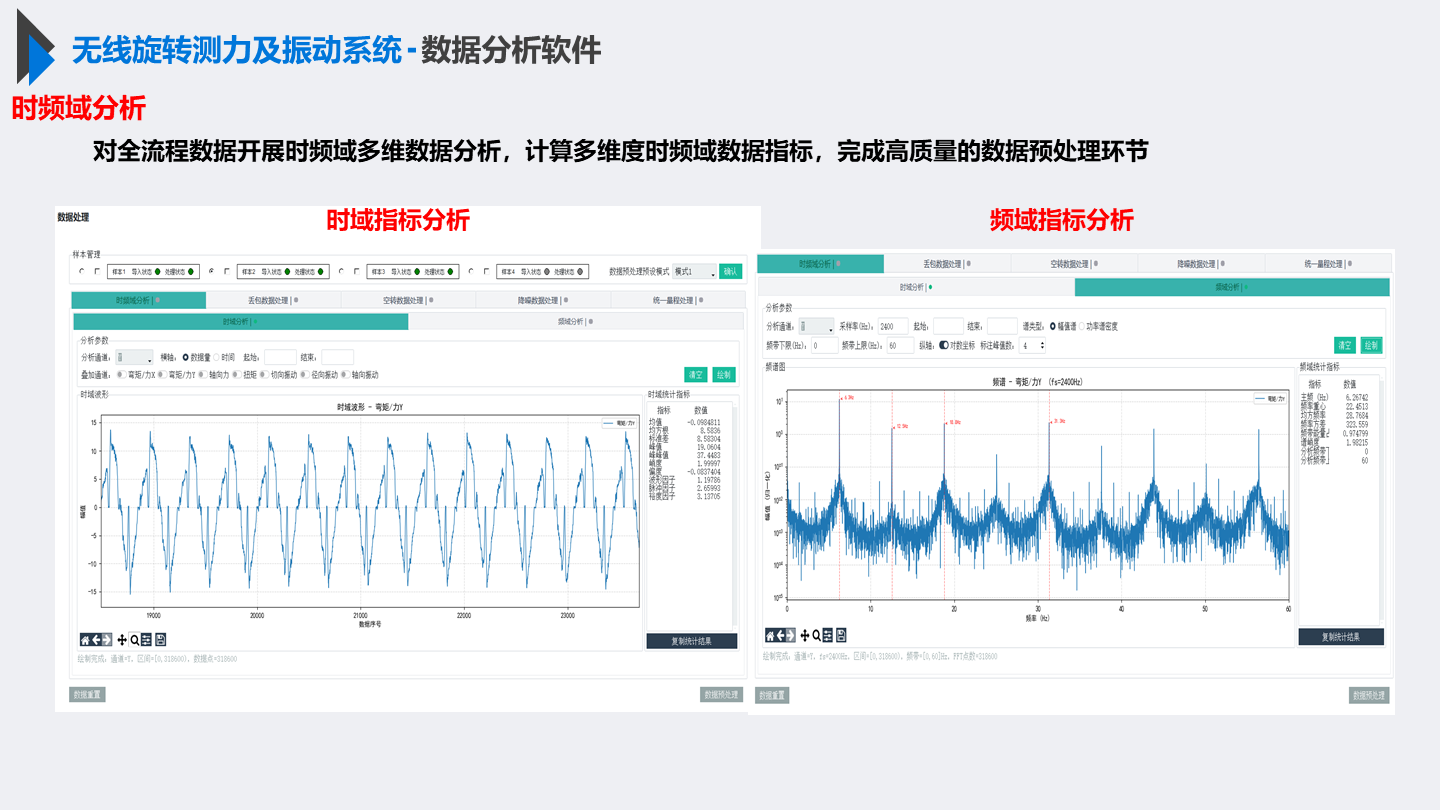Click 确认 button for preset mode
Viewport: 1440px width, 810px height.
(x=731, y=271)
